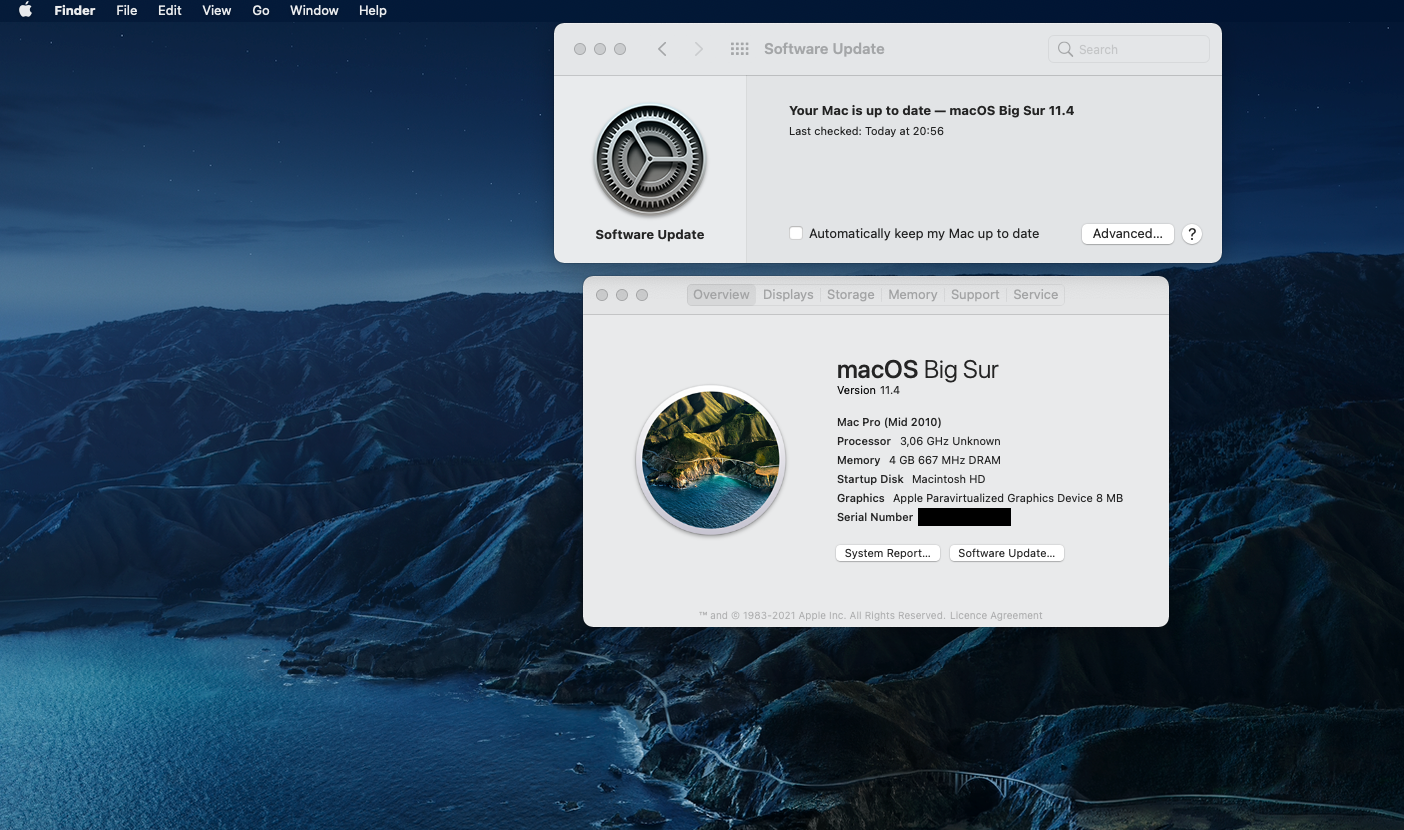This screenshot has width=1404, height=830.
Task: Close the About This Mac window
Action: click(x=602, y=295)
